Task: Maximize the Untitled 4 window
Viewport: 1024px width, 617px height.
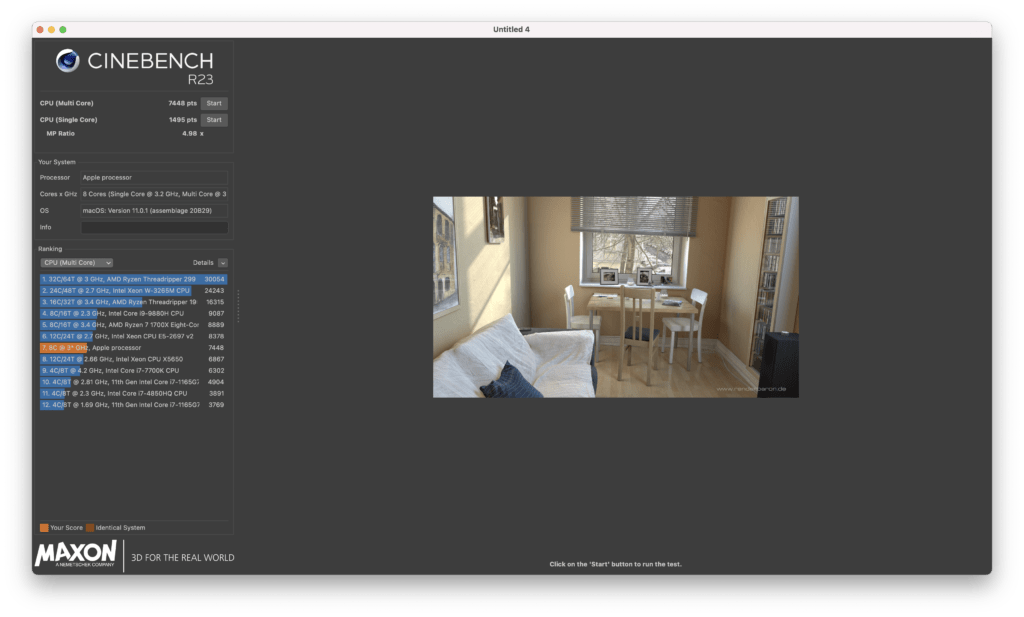Action: (63, 29)
